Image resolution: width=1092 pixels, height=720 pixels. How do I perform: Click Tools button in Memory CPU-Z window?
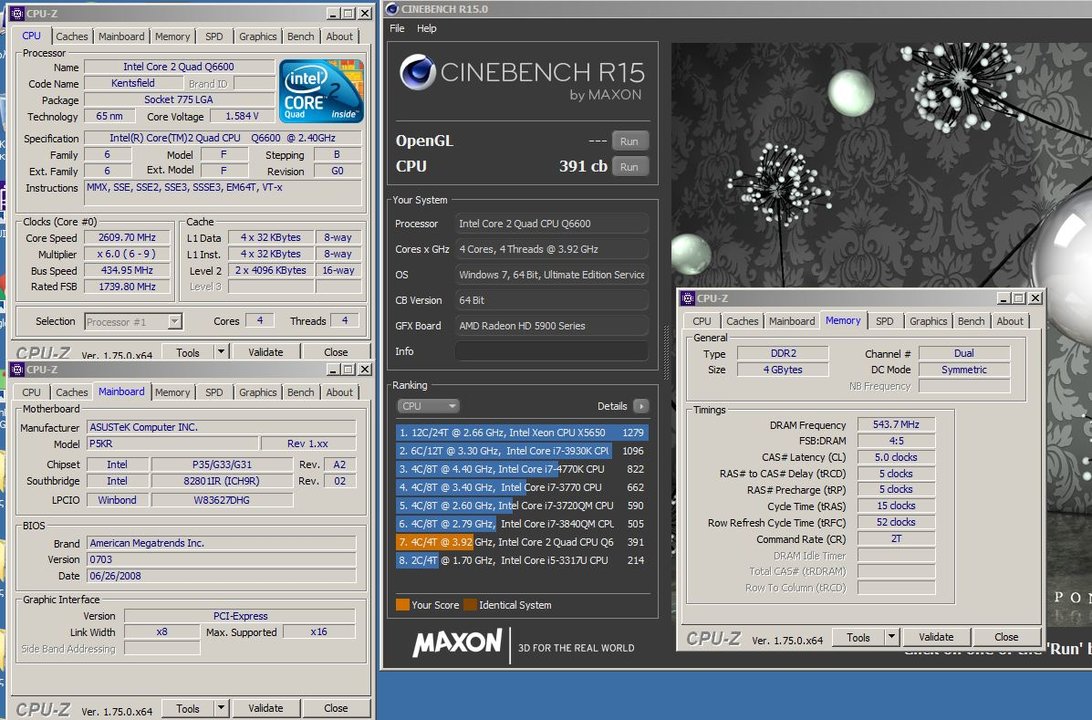(x=858, y=636)
